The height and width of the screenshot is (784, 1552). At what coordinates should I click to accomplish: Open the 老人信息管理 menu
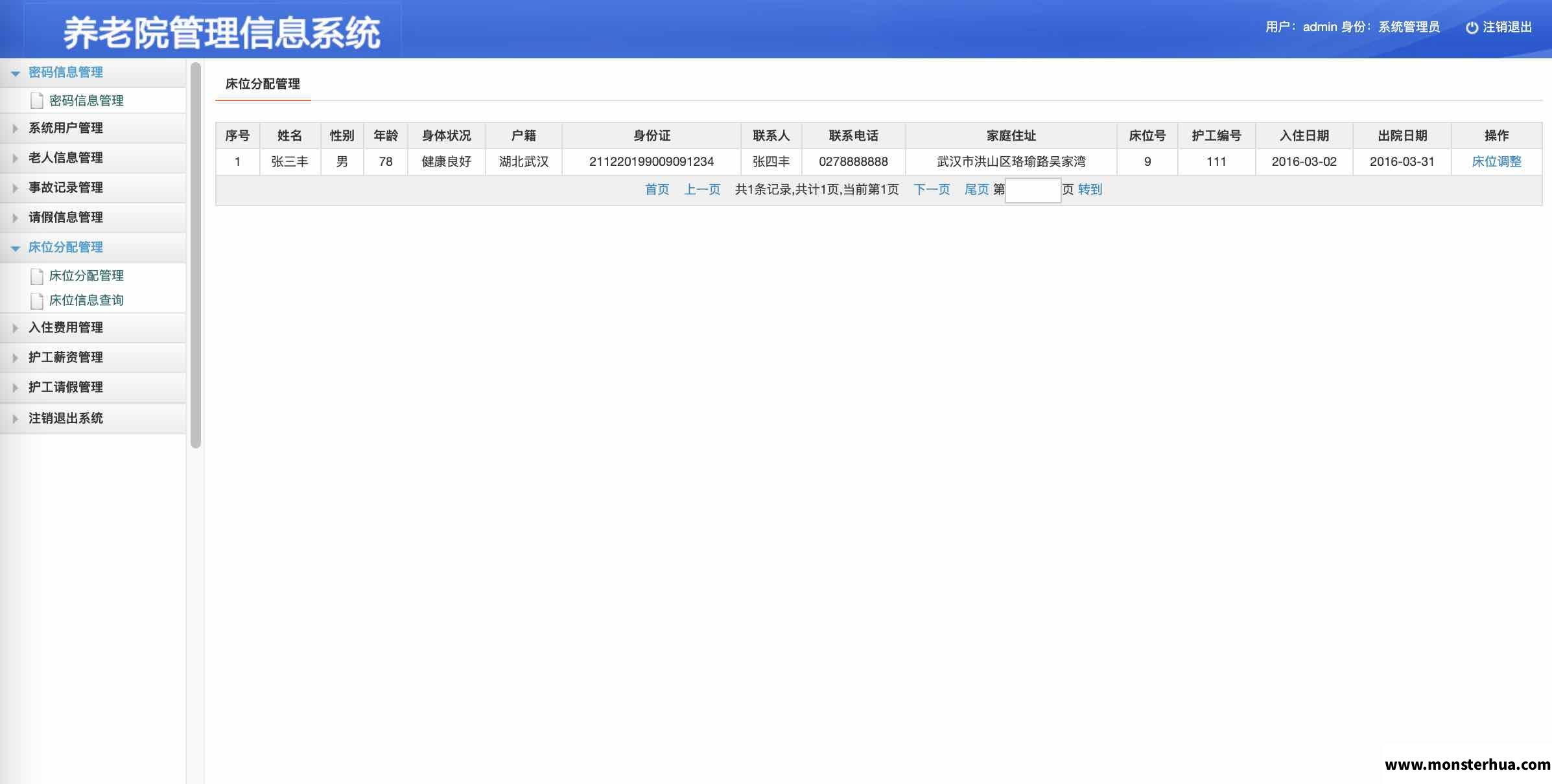pyautogui.click(x=93, y=158)
